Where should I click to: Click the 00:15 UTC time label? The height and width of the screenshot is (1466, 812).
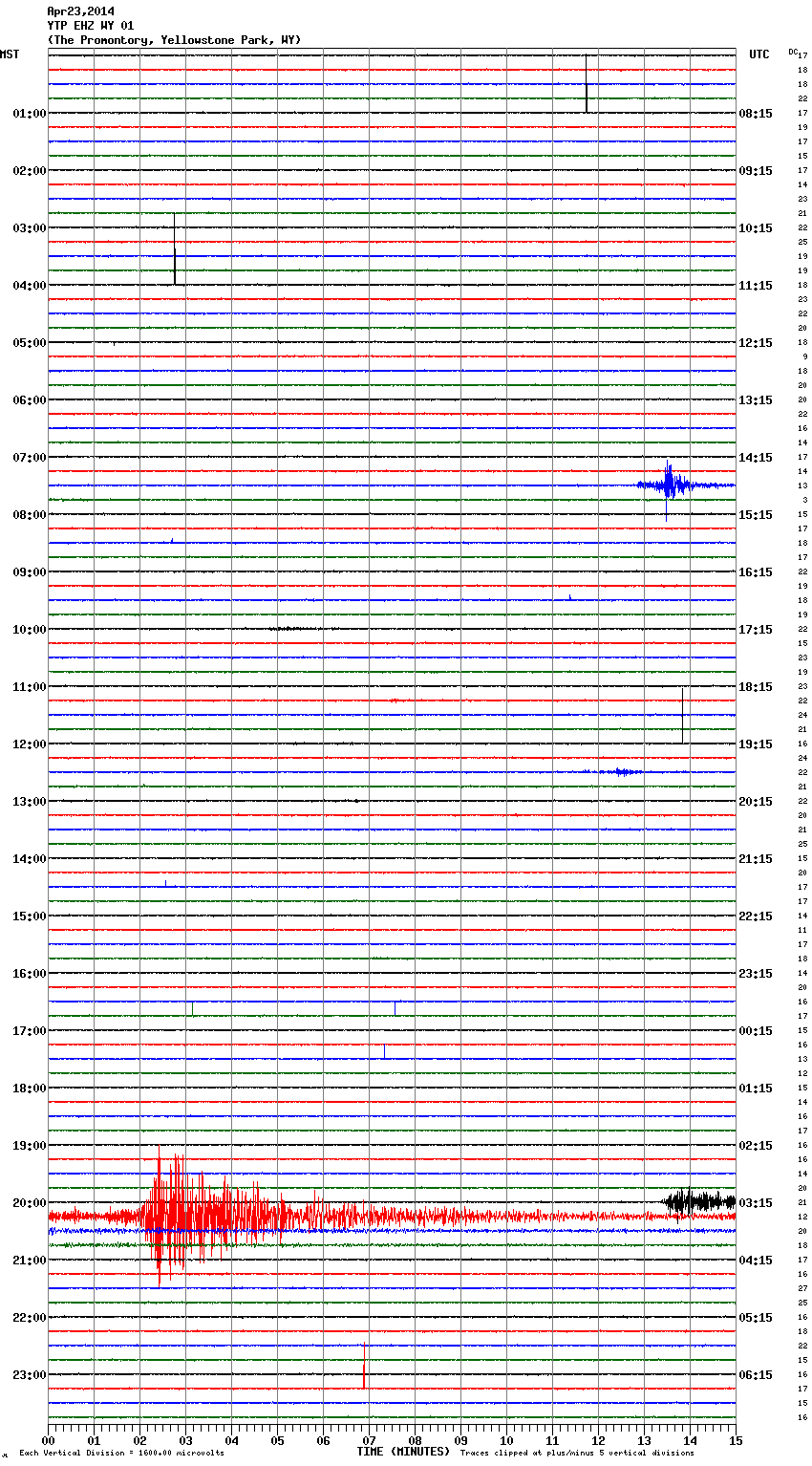pyautogui.click(x=756, y=1031)
